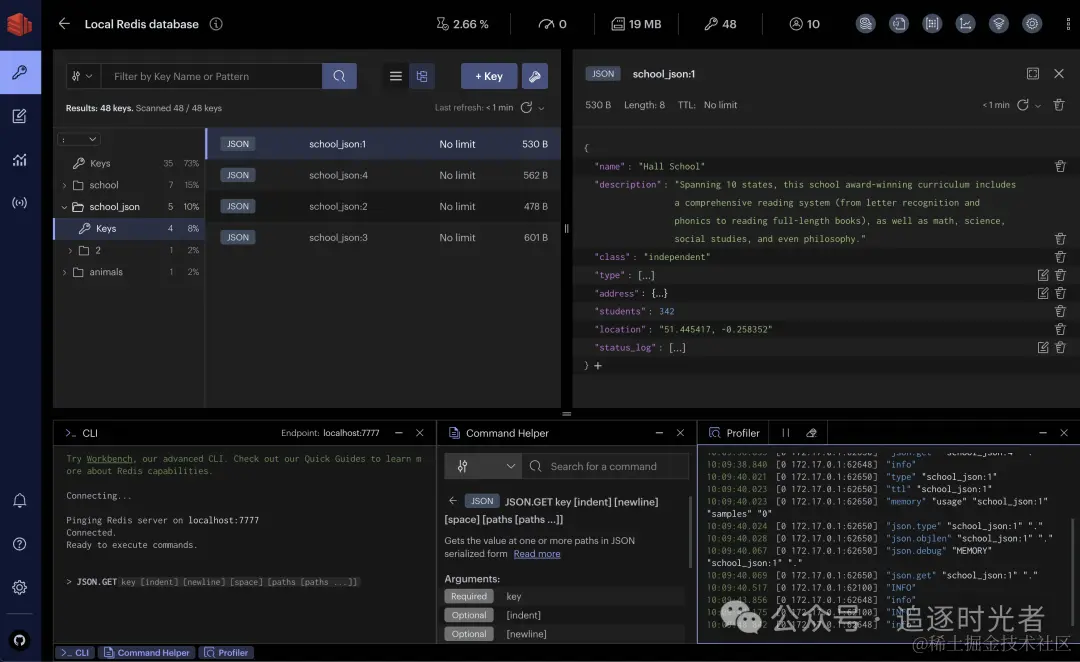Open key details auto-refresh dropdown

pyautogui.click(x=1037, y=105)
